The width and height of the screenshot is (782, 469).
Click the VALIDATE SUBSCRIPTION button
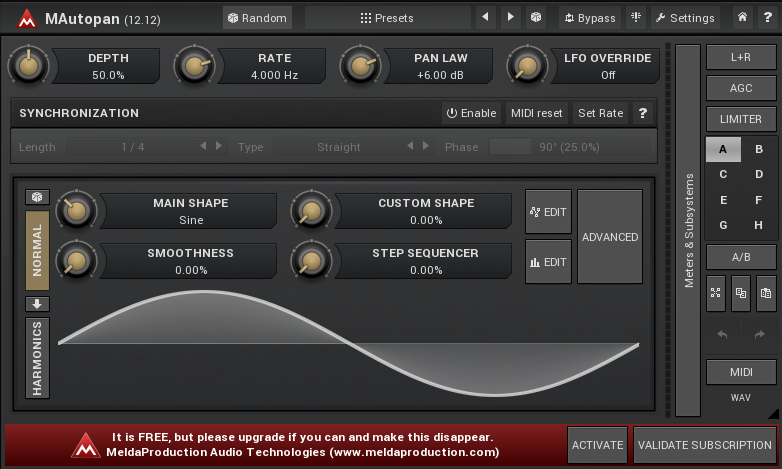pyautogui.click(x=704, y=445)
